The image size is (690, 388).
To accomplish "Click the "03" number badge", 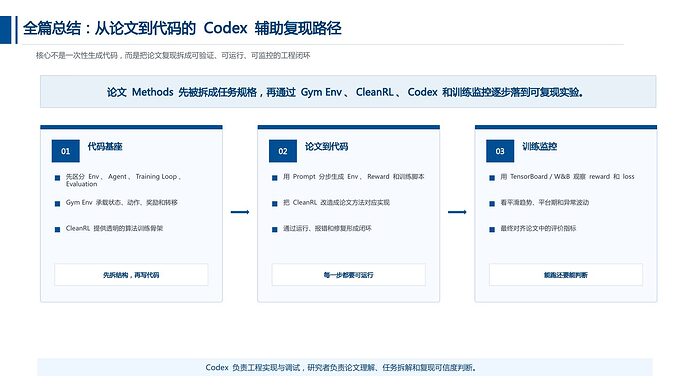I will [500, 151].
